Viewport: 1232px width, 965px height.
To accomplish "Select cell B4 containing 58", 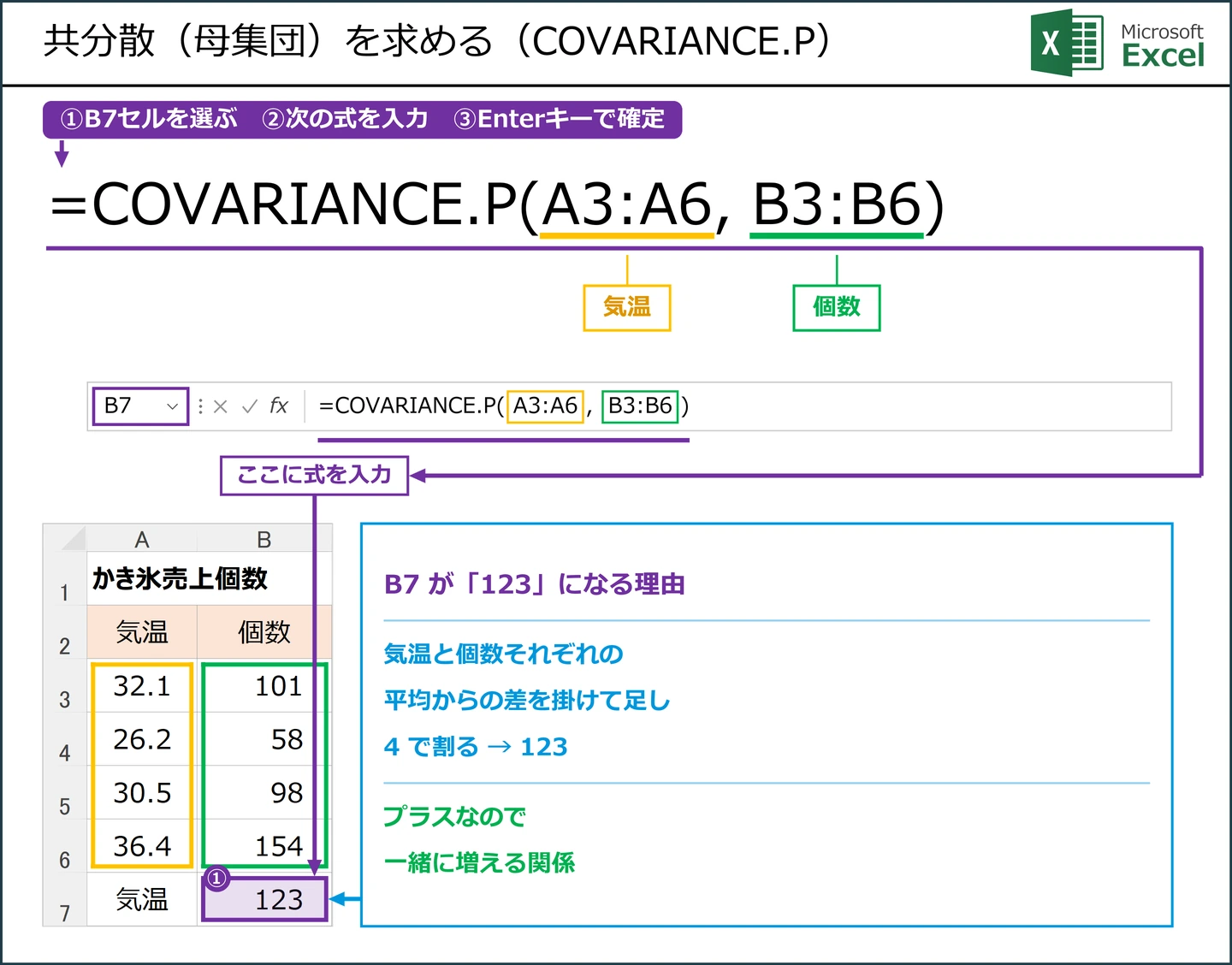I will pyautogui.click(x=264, y=740).
